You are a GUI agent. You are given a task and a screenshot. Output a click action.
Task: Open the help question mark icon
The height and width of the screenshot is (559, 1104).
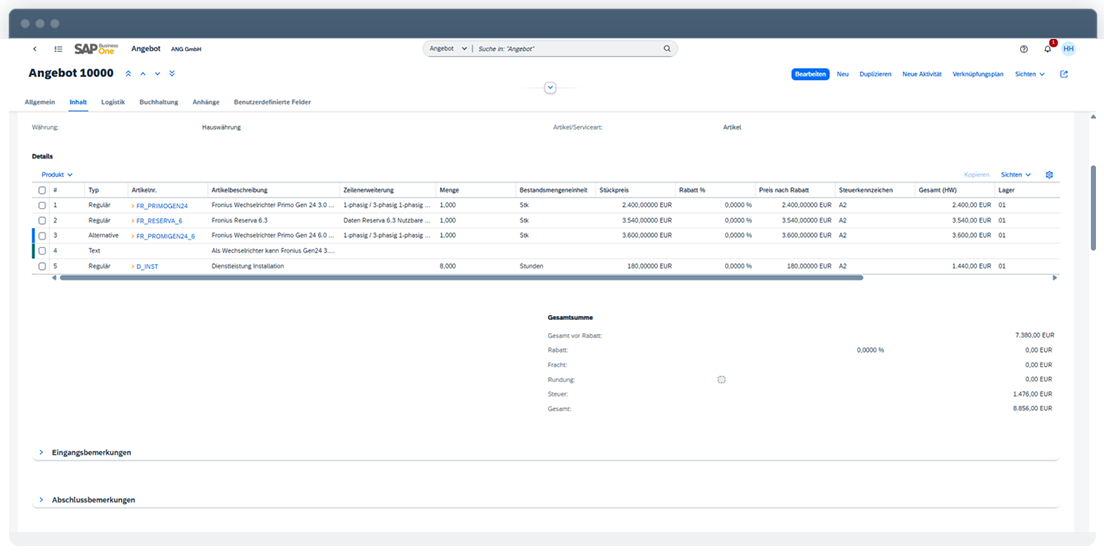point(1023,49)
